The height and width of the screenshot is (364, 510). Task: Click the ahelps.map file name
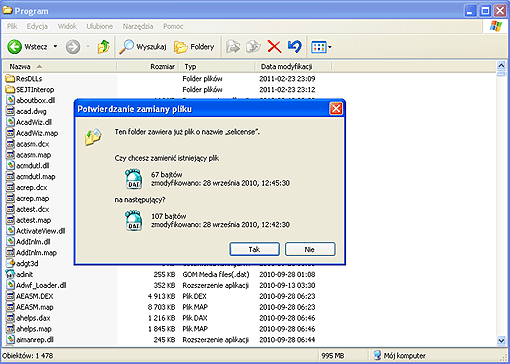tap(34, 329)
